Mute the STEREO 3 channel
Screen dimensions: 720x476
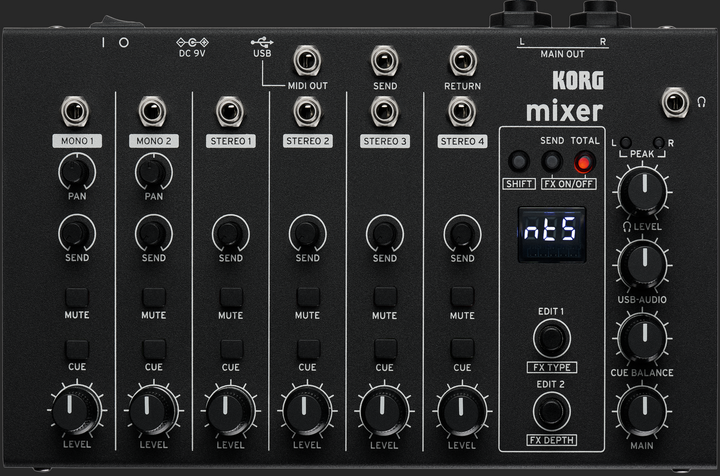pos(385,297)
